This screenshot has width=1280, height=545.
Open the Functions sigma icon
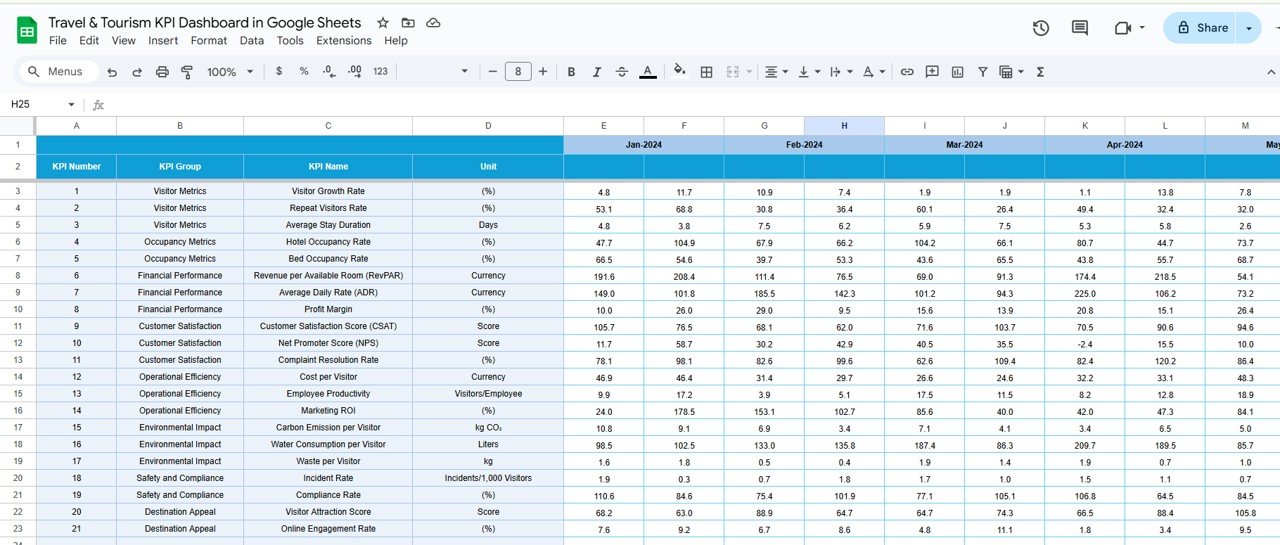click(x=1040, y=72)
